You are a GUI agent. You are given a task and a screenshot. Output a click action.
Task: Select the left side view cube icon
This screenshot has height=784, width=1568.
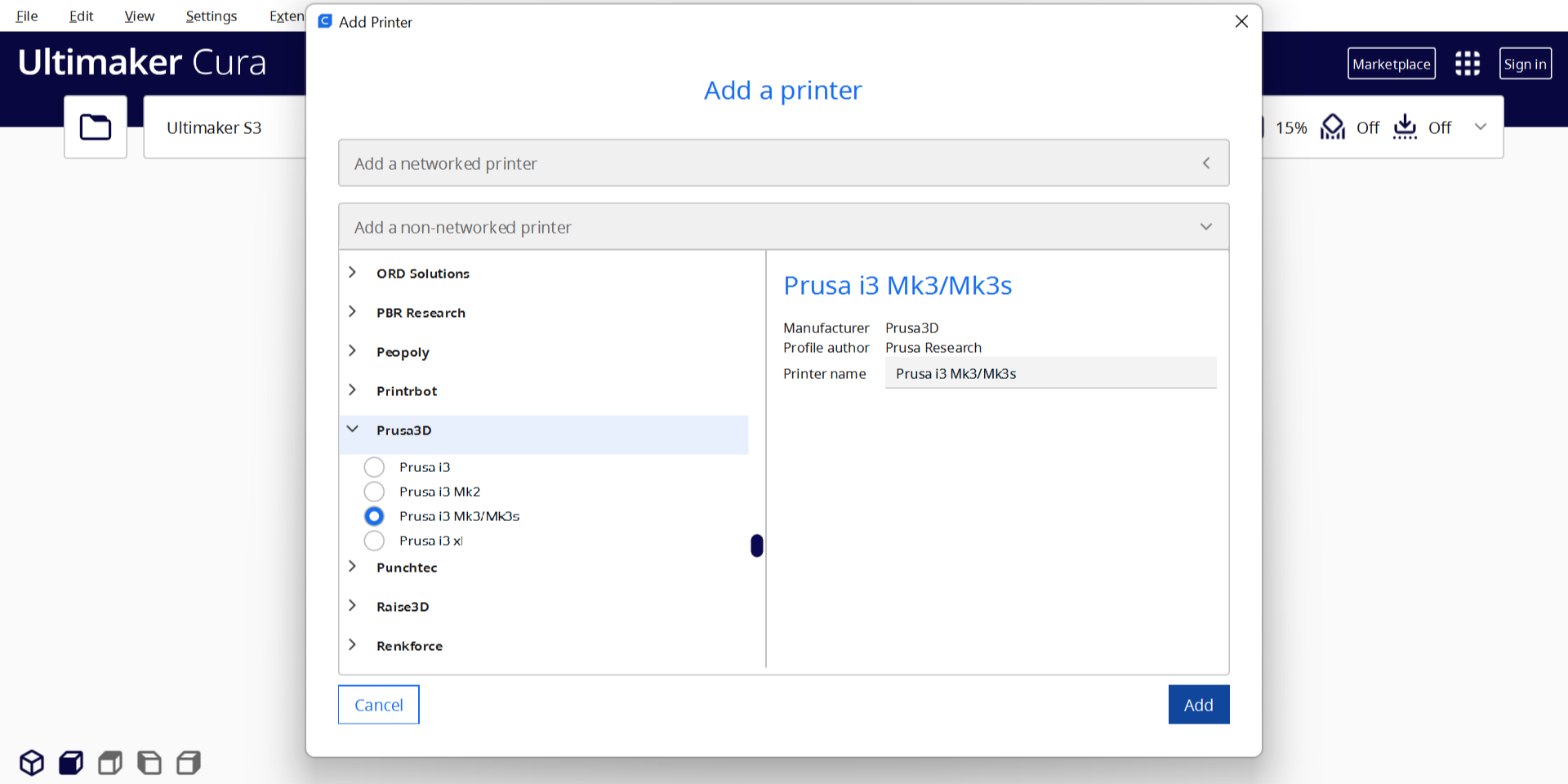pyautogui.click(x=149, y=763)
